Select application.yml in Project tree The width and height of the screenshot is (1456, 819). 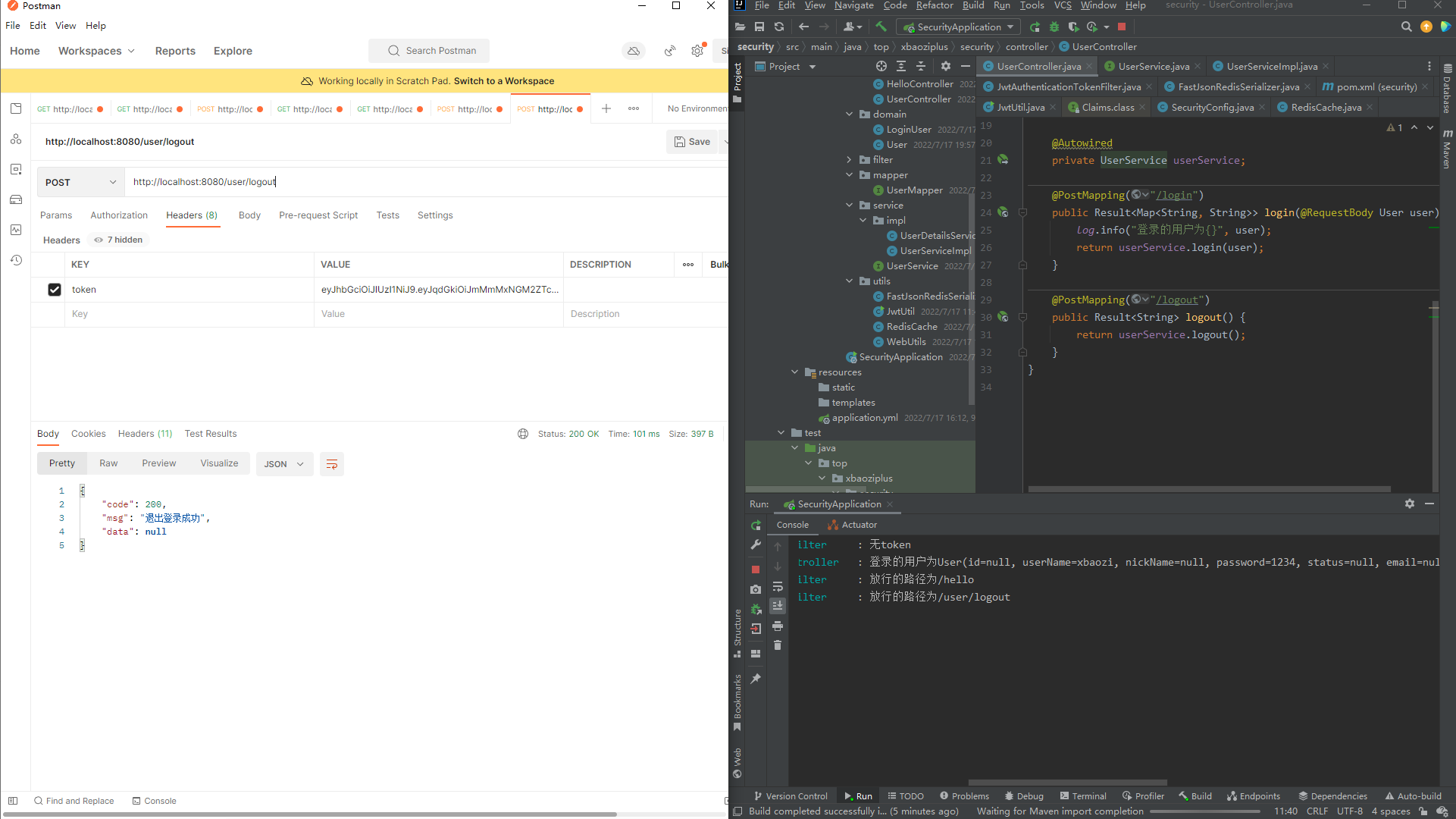[864, 418]
